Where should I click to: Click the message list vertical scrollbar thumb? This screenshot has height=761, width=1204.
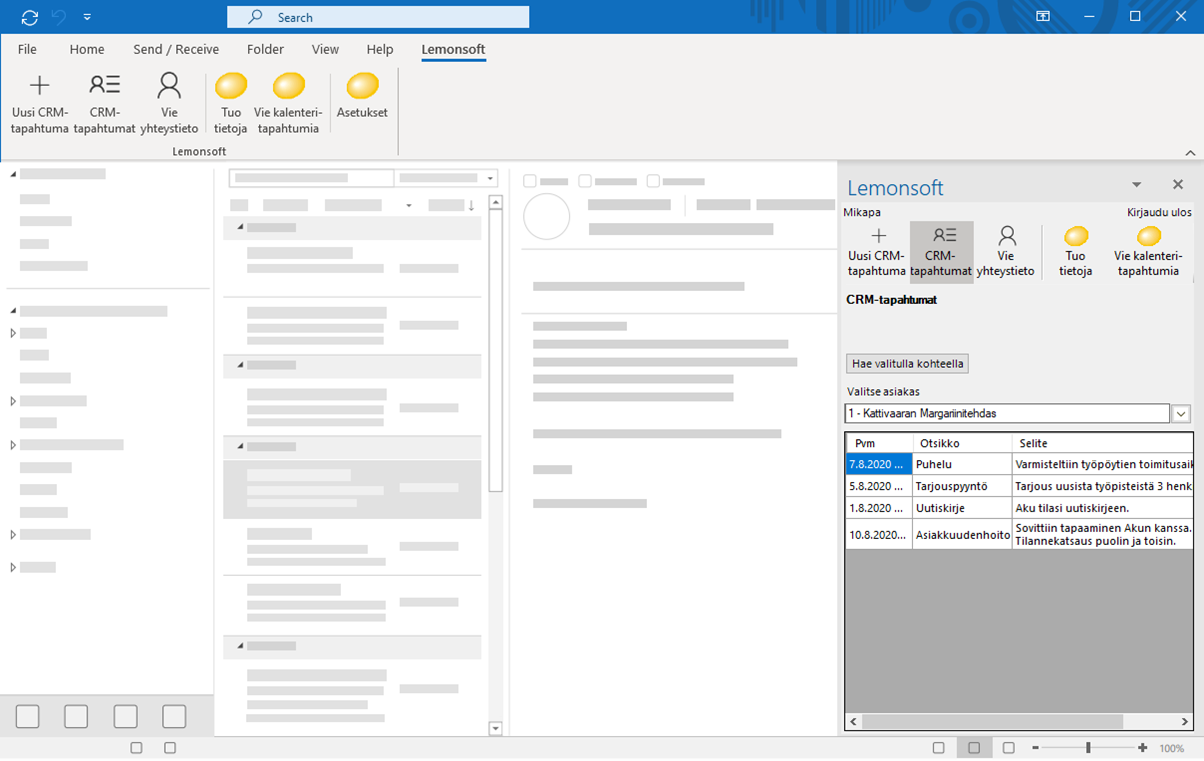coord(495,350)
